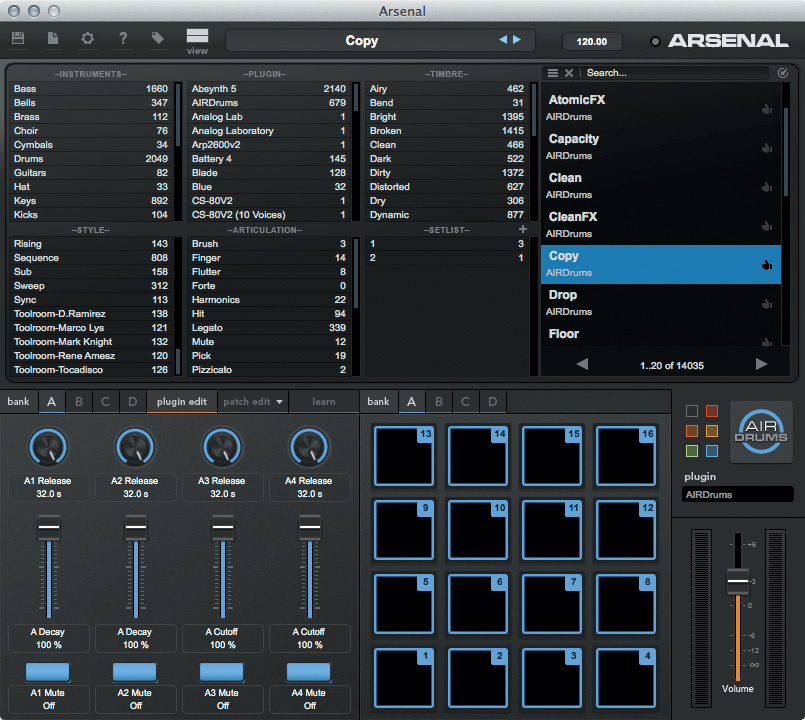Open help with the question mark icon
The width and height of the screenshot is (805, 720).
coord(123,38)
